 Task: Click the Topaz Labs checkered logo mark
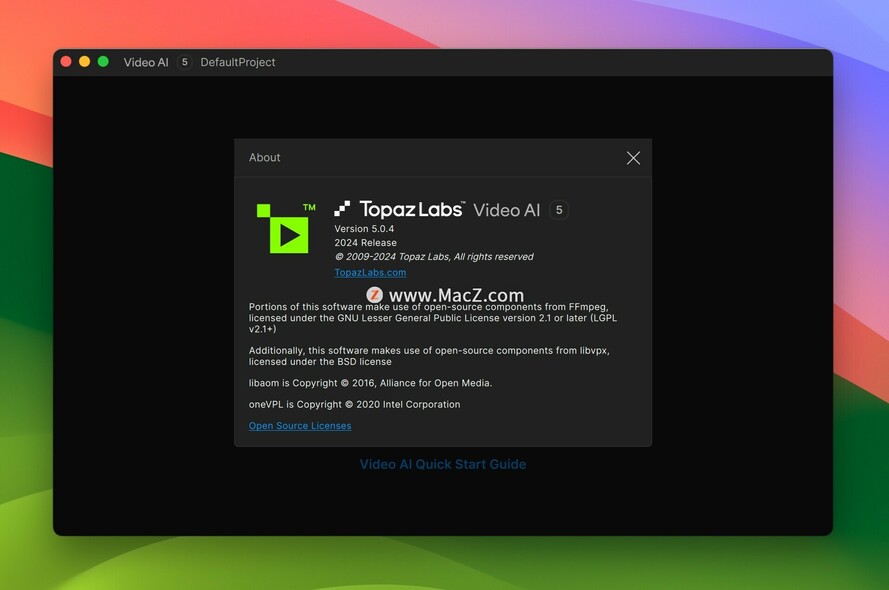tap(342, 209)
